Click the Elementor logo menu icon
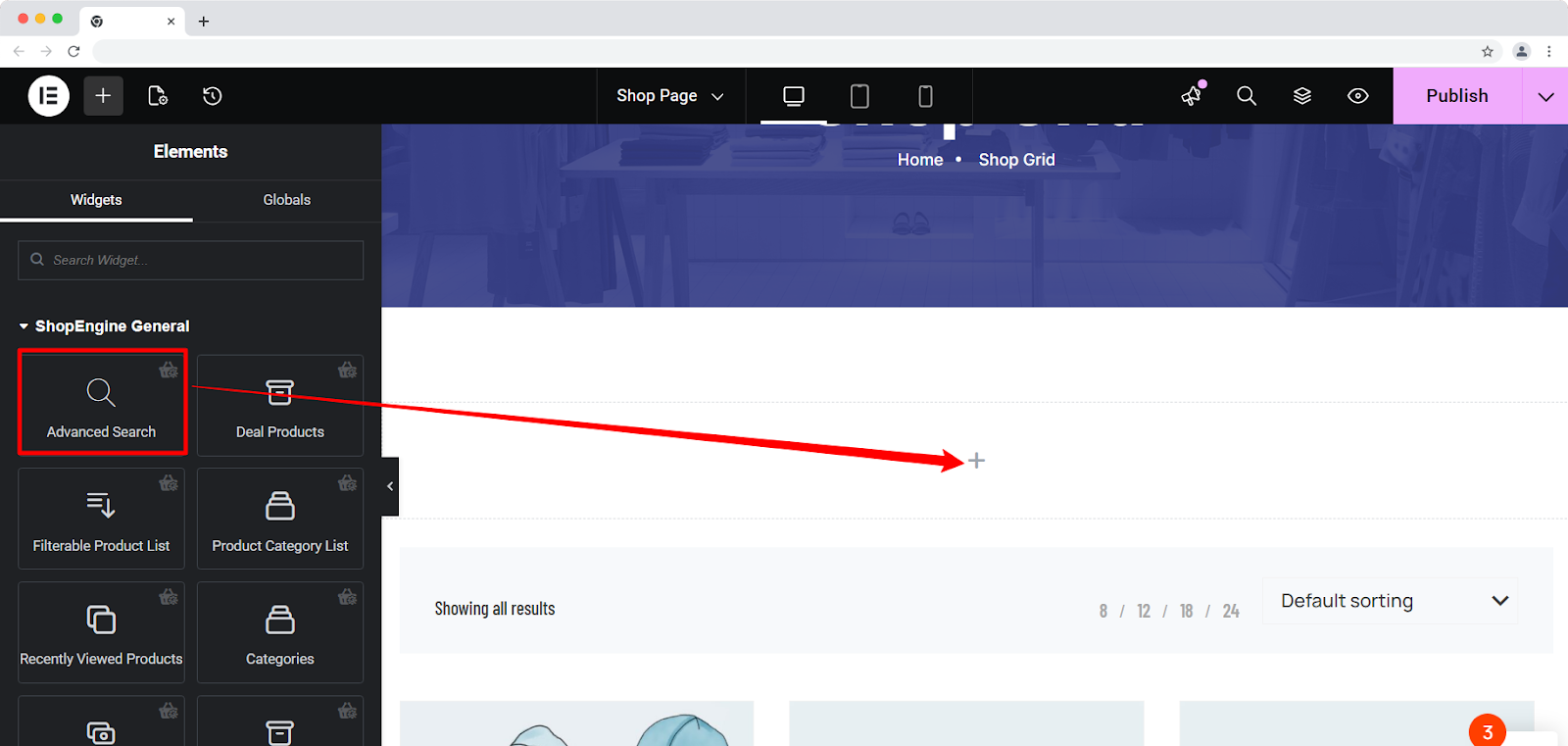 tap(49, 96)
